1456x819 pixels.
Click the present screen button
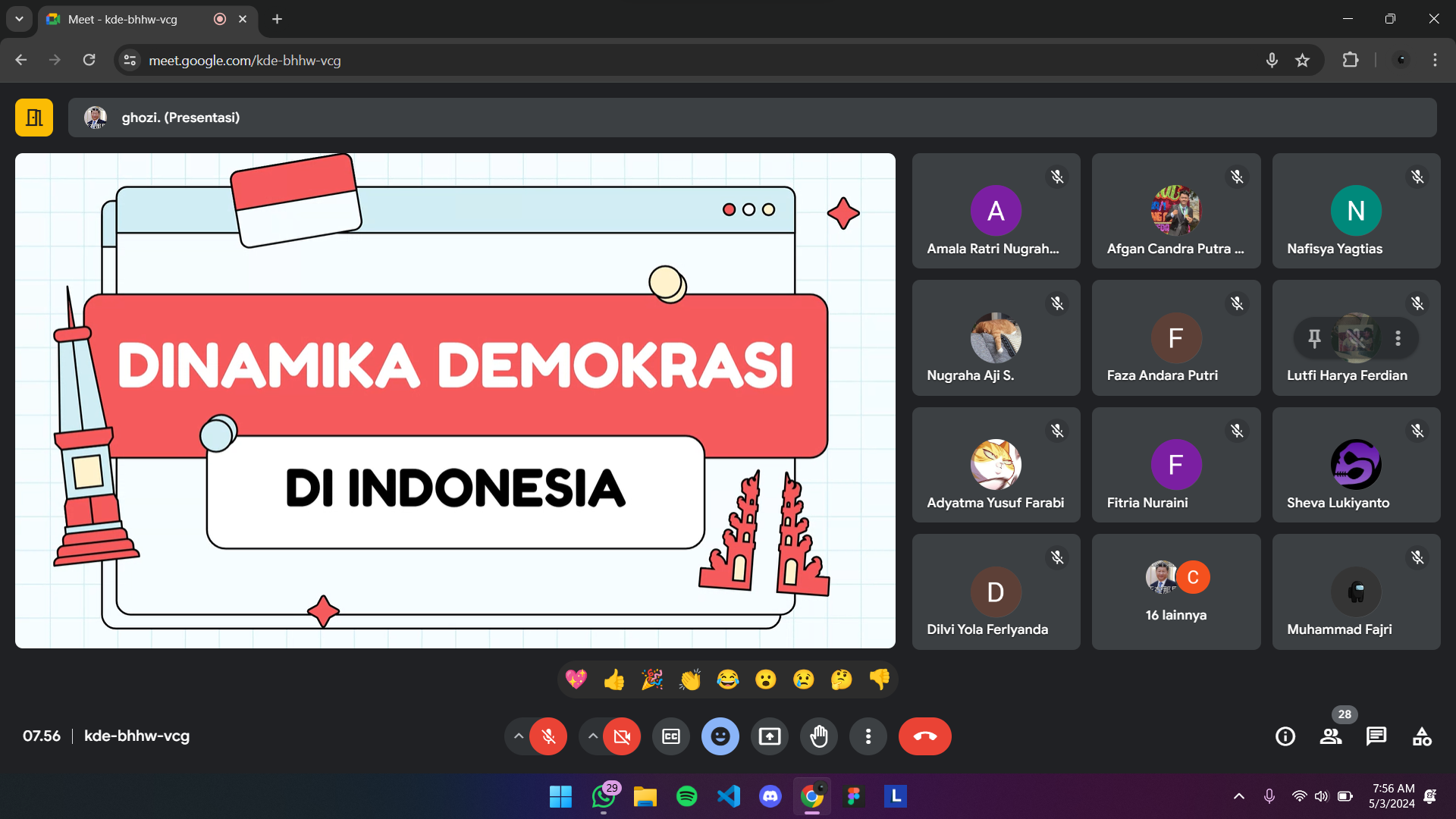tap(770, 736)
